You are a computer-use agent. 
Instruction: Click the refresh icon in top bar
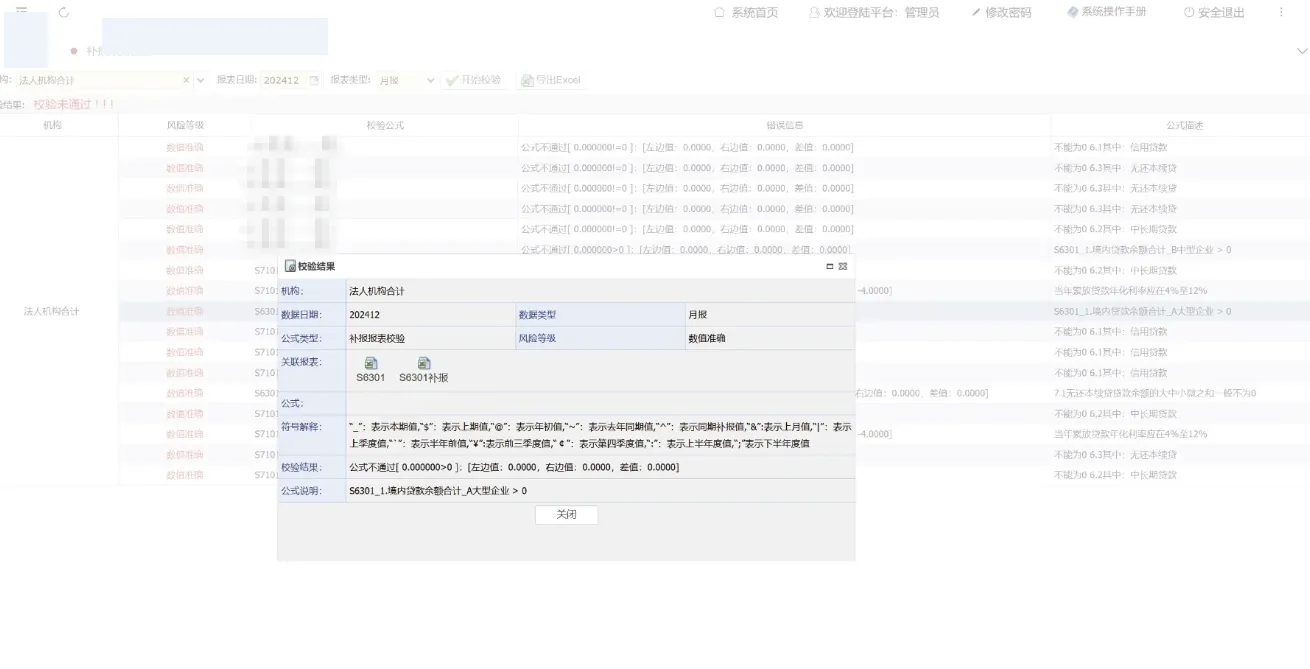pyautogui.click(x=64, y=13)
